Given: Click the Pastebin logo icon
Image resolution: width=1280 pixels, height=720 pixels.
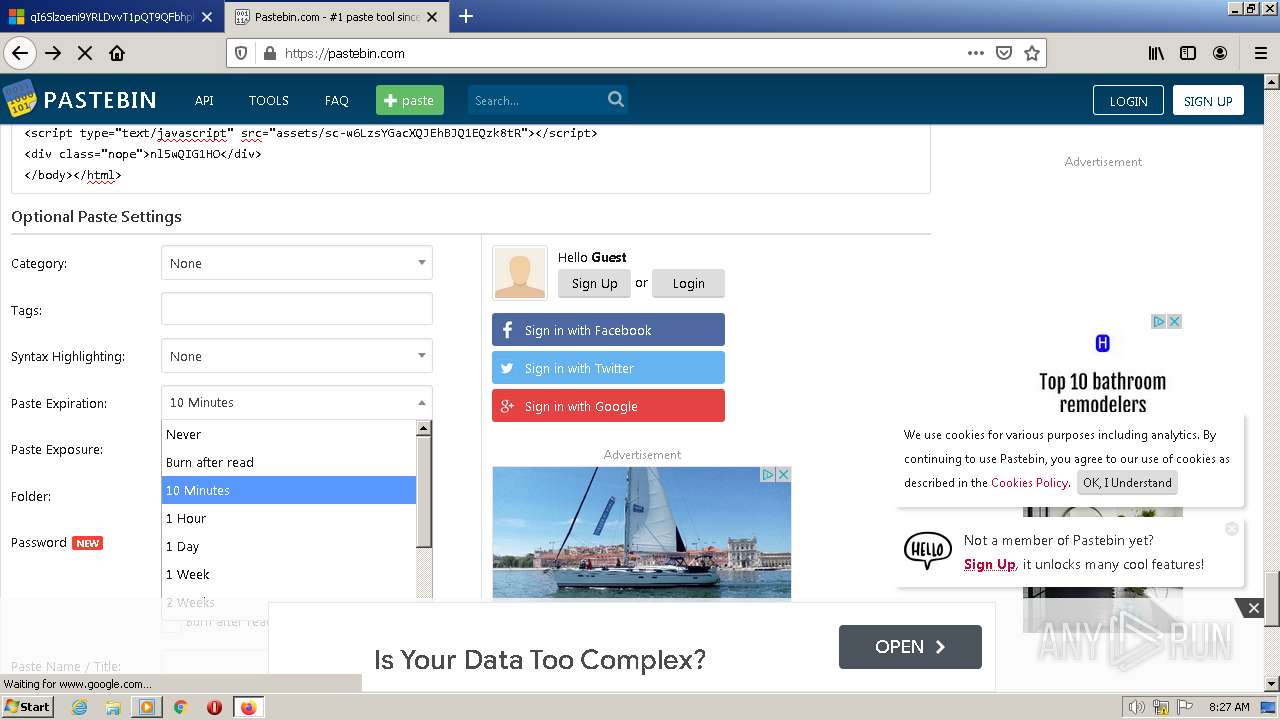Looking at the screenshot, I should pyautogui.click(x=19, y=100).
